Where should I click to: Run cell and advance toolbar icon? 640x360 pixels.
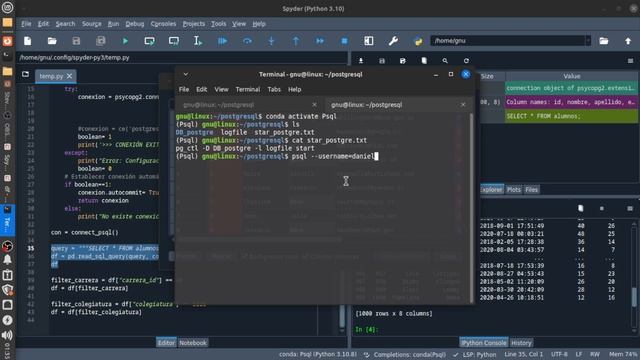[174, 41]
